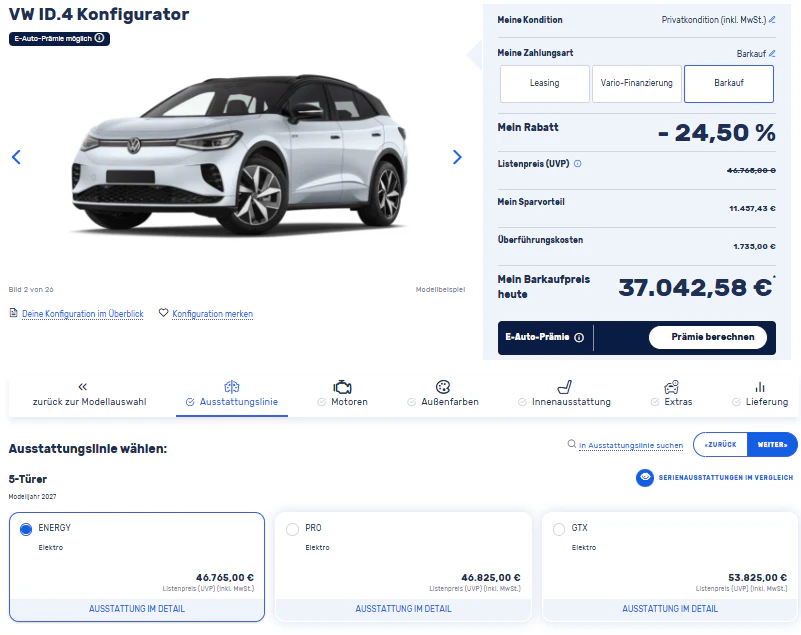
Task: Click the Ausstattungslinie step icon
Action: (232, 387)
